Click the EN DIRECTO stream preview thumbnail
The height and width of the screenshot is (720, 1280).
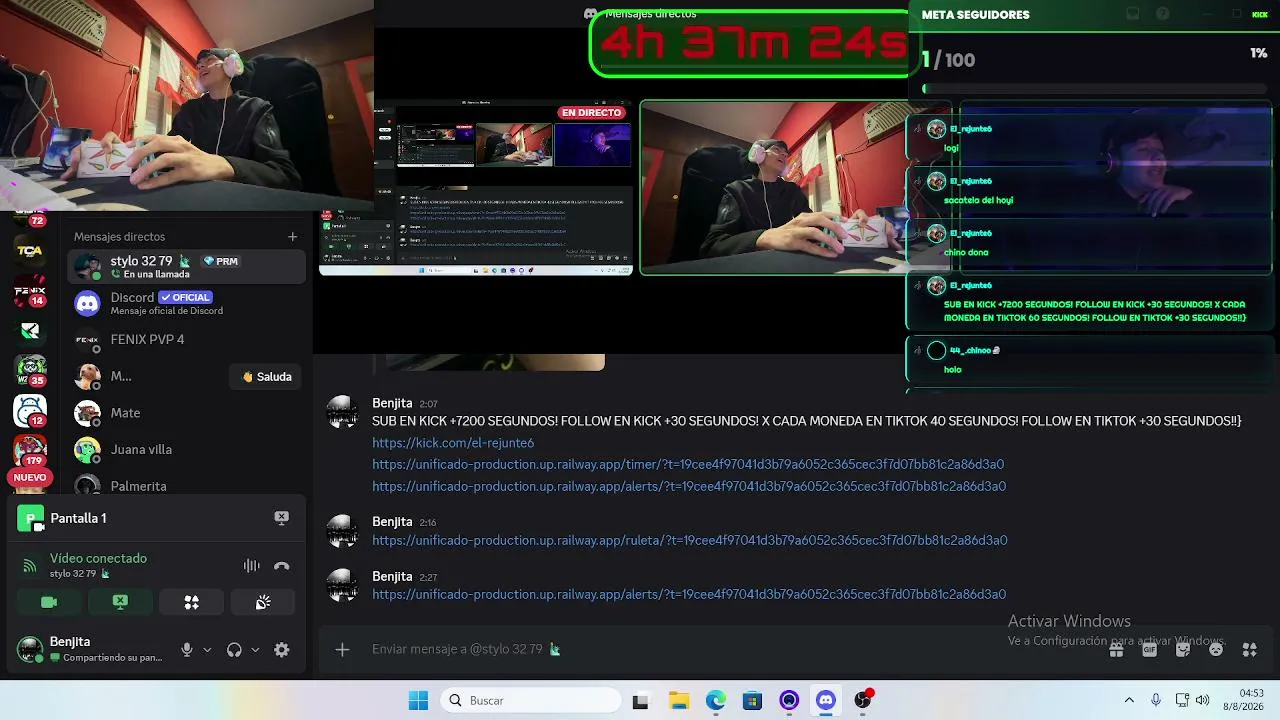click(x=476, y=186)
